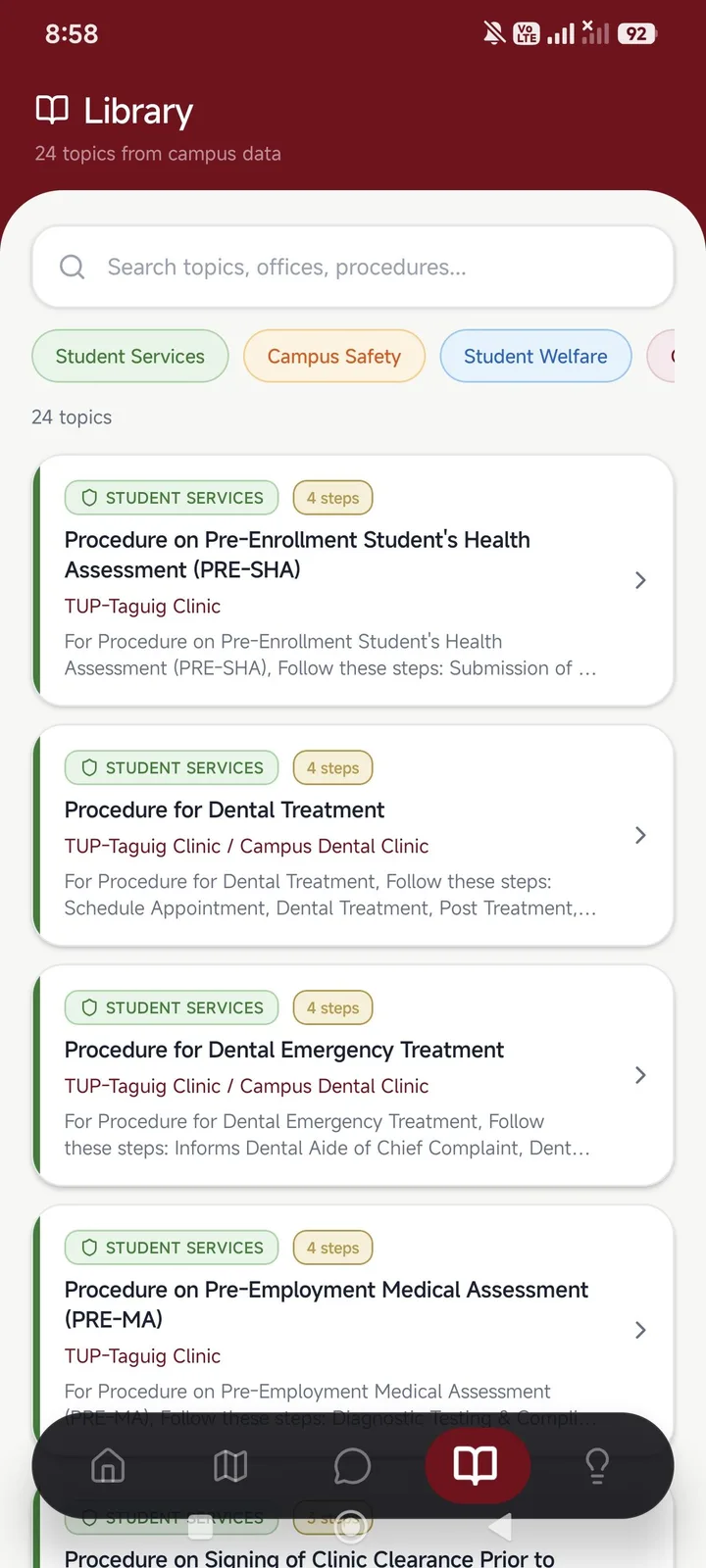
Task: Tap the book icon beside Library title
Action: pyautogui.click(x=52, y=110)
